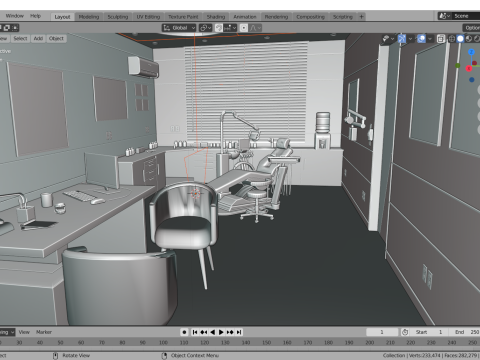Toggle the show overlays button

pyautogui.click(x=422, y=39)
